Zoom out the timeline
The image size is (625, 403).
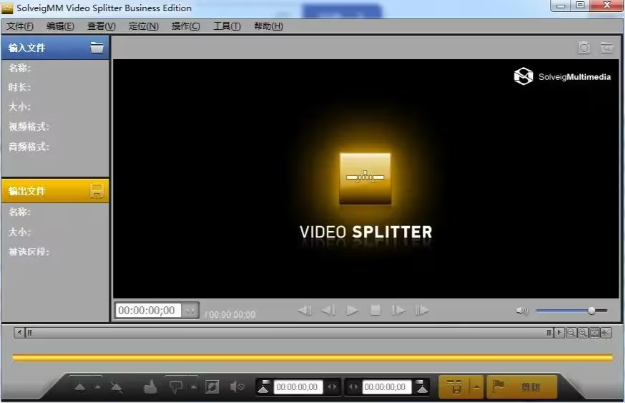pos(572,332)
